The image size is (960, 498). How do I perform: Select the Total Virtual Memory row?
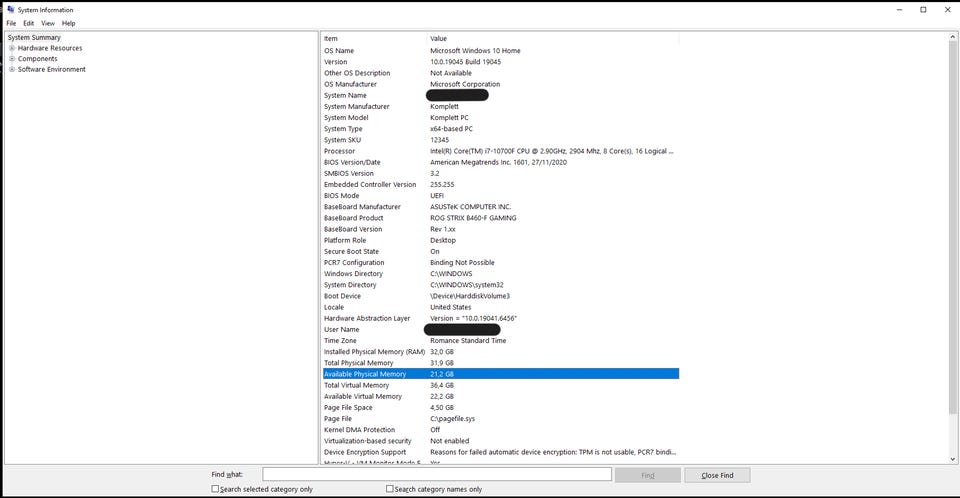click(x=501, y=385)
